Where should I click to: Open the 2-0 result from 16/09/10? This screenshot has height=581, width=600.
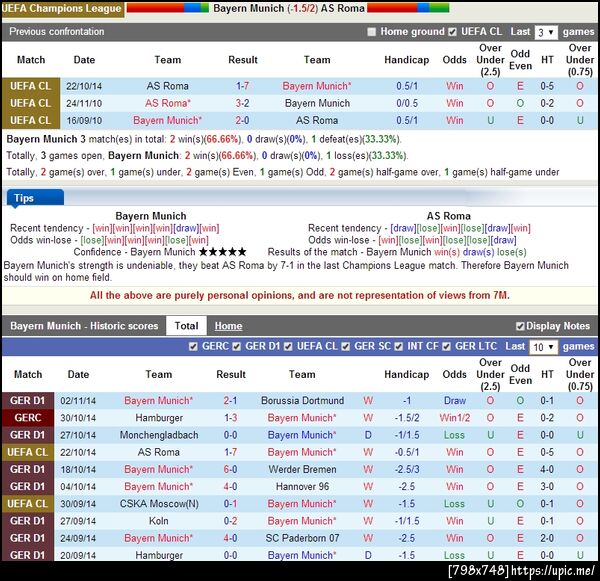pos(243,121)
